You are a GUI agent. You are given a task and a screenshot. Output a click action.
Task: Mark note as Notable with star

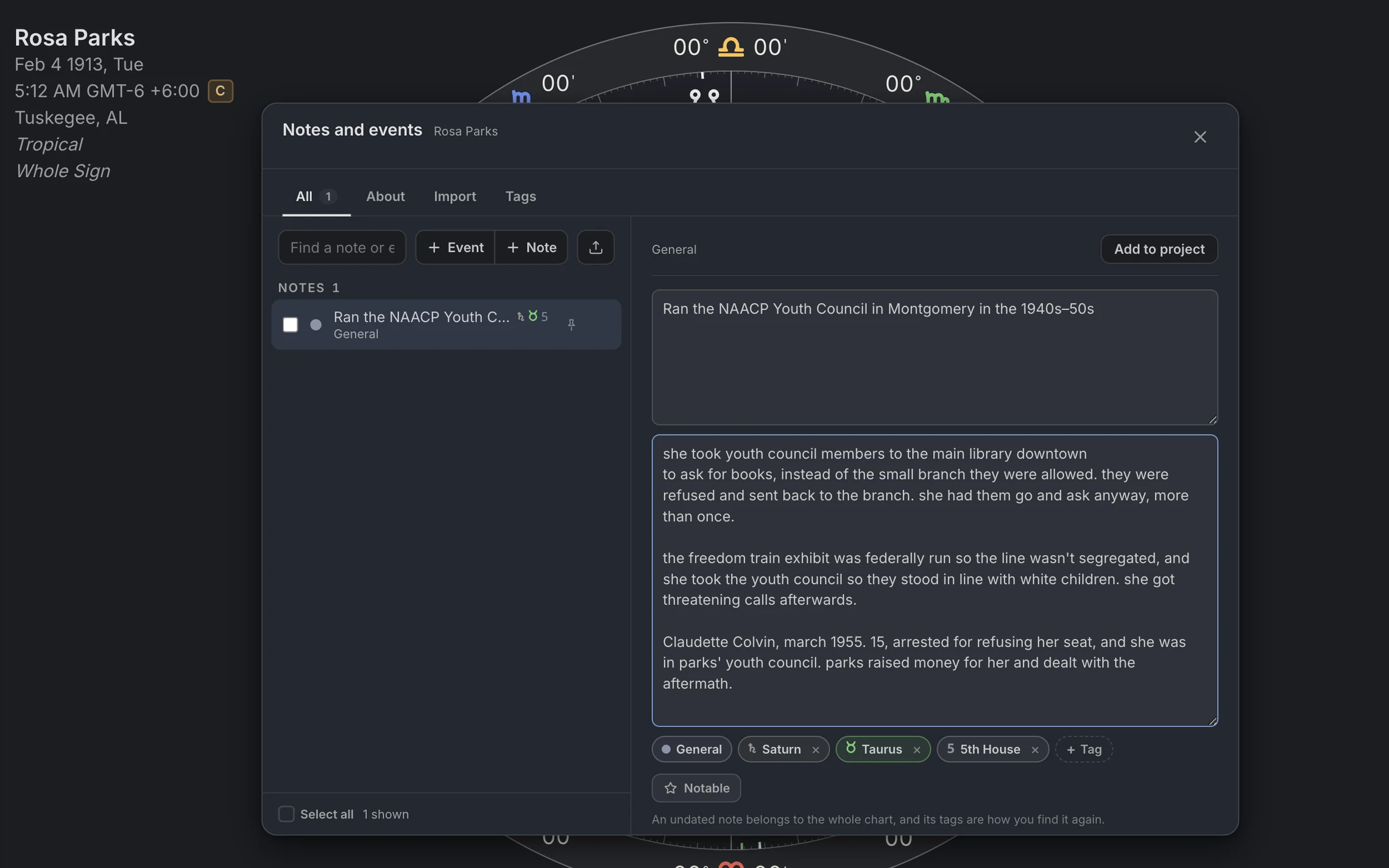point(696,788)
